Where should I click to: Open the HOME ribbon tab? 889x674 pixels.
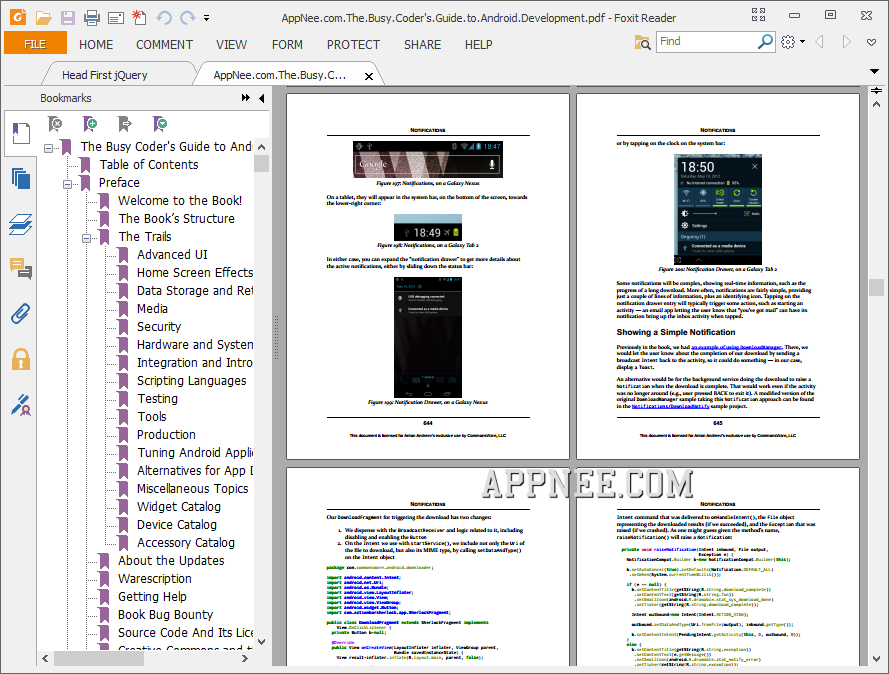pos(96,44)
